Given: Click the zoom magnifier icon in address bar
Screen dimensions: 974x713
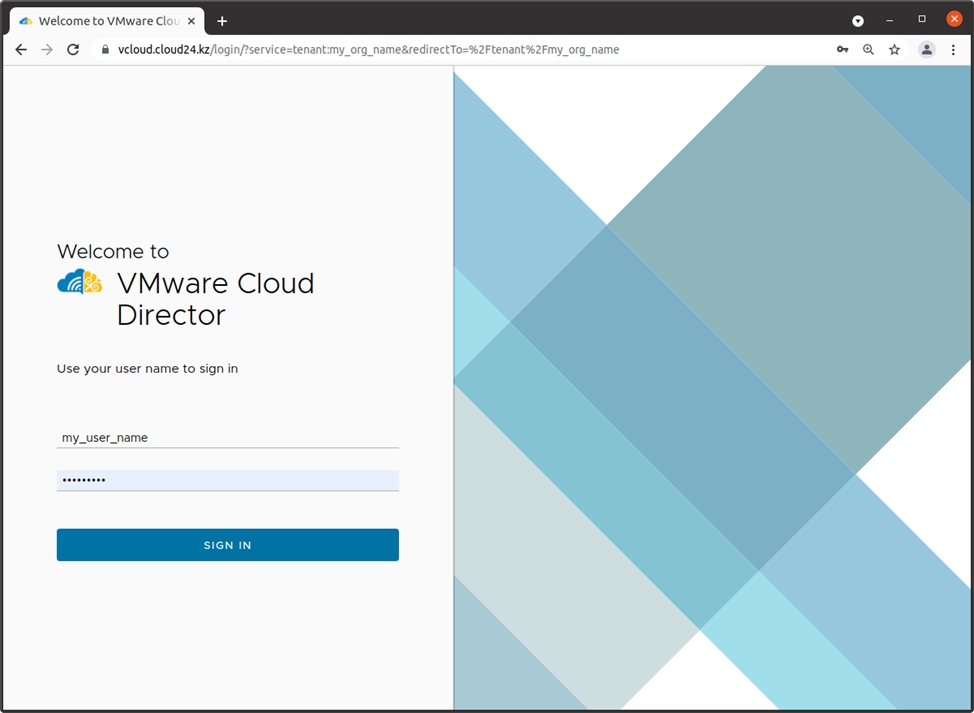Looking at the screenshot, I should click(x=868, y=49).
